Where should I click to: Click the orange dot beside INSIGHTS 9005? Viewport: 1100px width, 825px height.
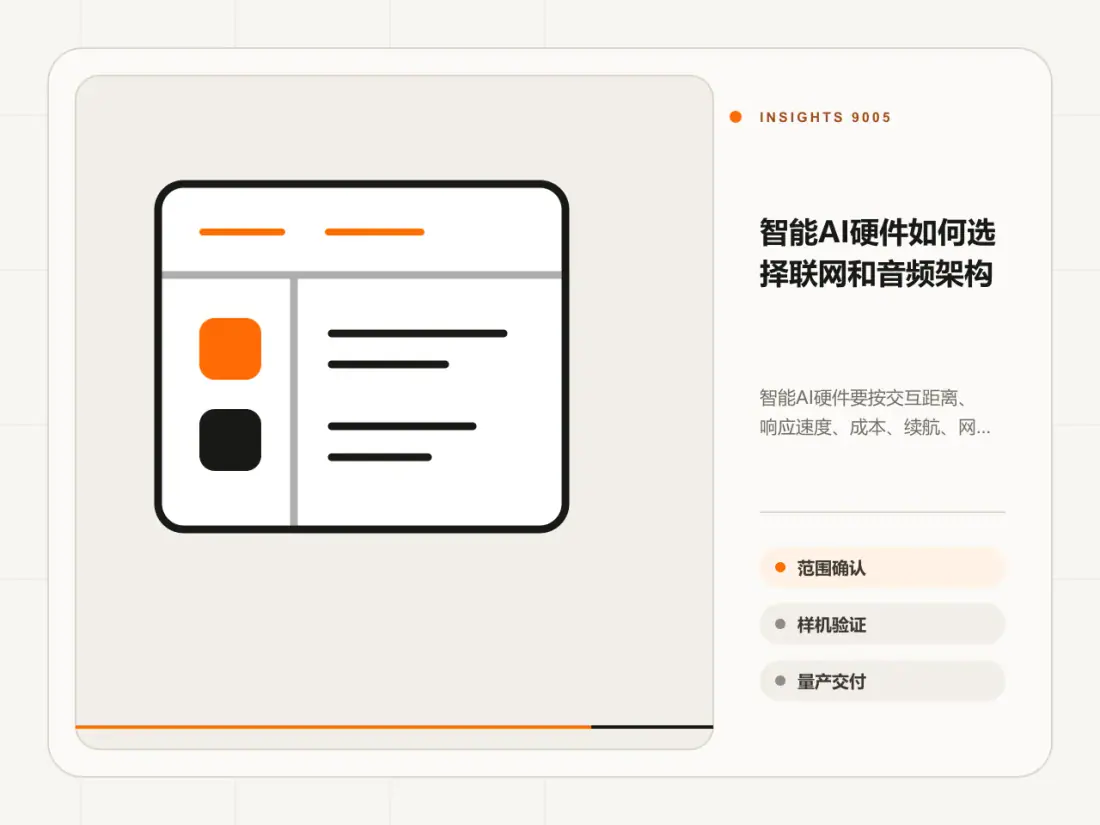point(735,116)
